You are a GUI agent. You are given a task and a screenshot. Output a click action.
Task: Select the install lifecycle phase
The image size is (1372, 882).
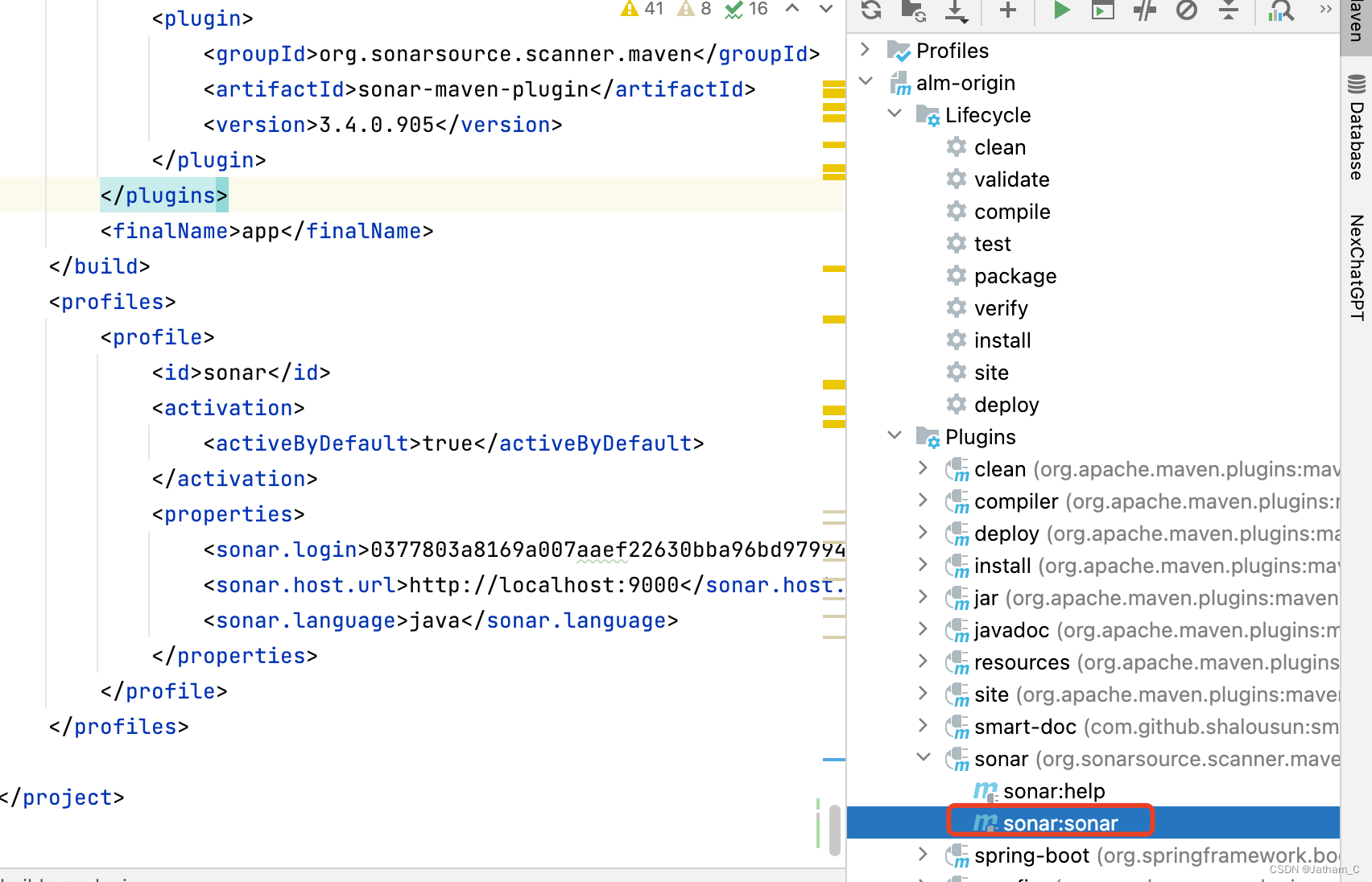(1002, 340)
